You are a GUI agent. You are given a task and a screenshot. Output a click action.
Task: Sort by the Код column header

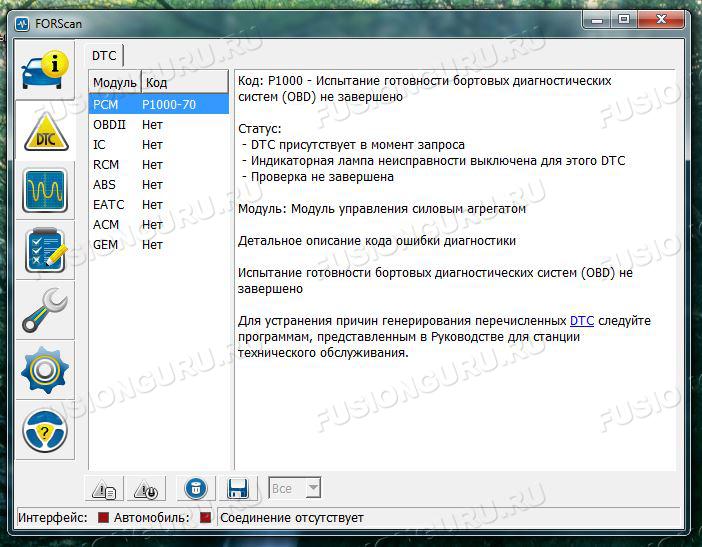click(x=185, y=82)
